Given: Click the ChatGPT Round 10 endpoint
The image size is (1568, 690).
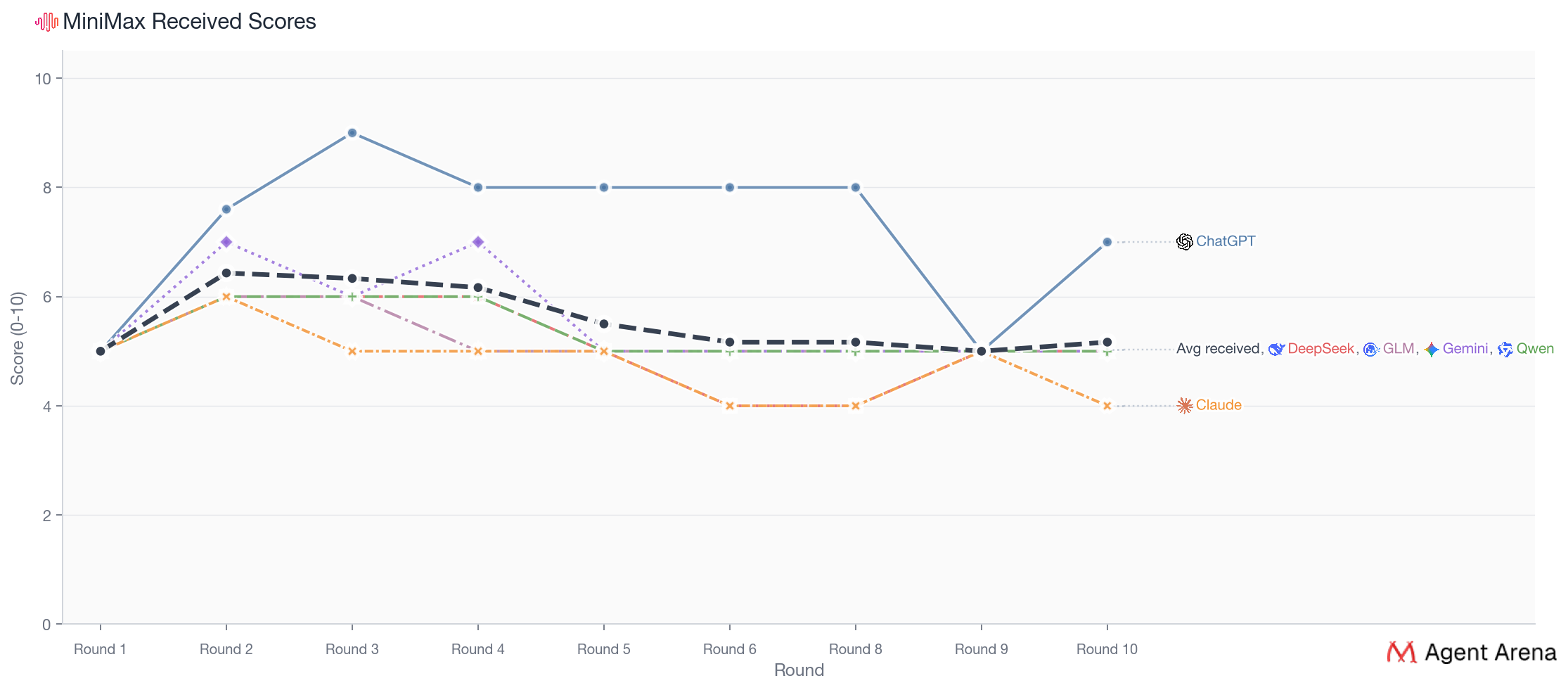Looking at the screenshot, I should 1107,242.
